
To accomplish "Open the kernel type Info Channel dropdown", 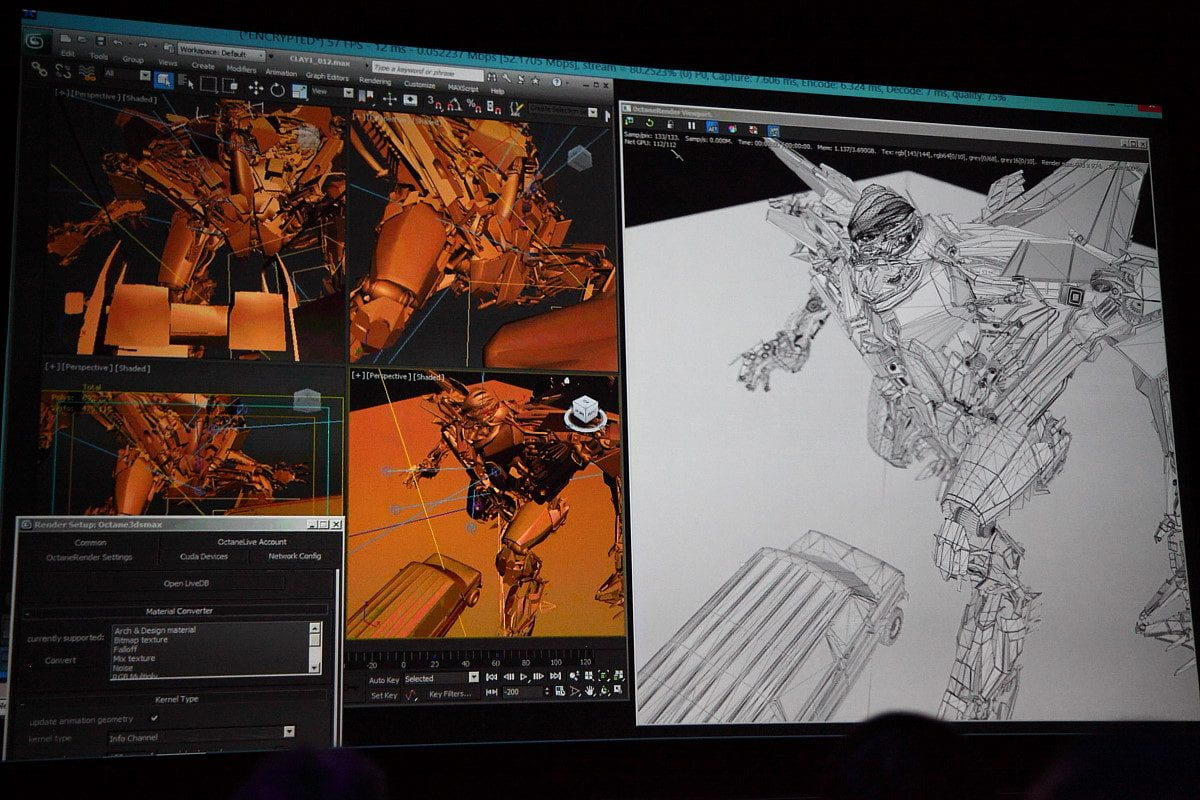I will [x=202, y=735].
